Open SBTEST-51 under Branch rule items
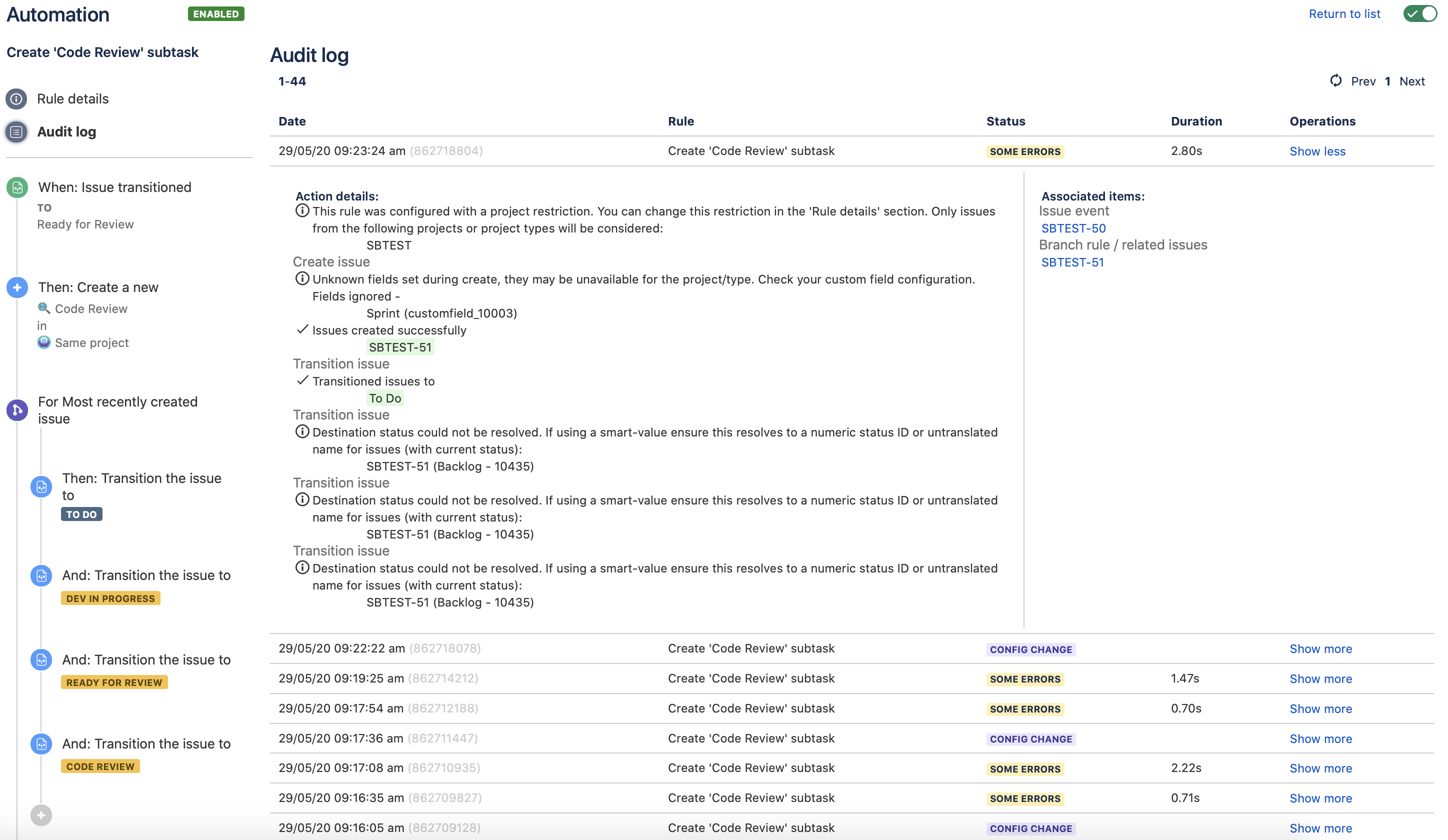This screenshot has height=840, width=1448. pos(1072,262)
